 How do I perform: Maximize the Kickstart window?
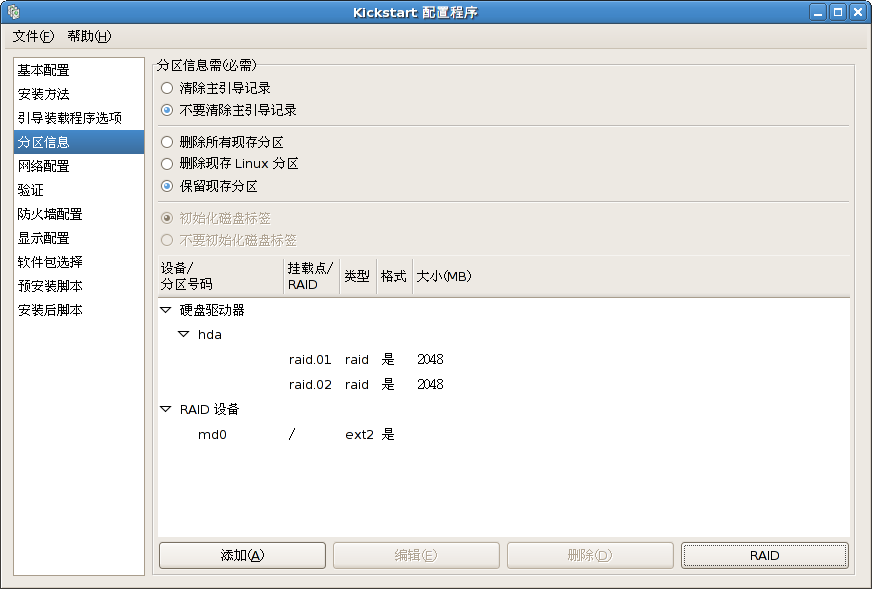838,12
